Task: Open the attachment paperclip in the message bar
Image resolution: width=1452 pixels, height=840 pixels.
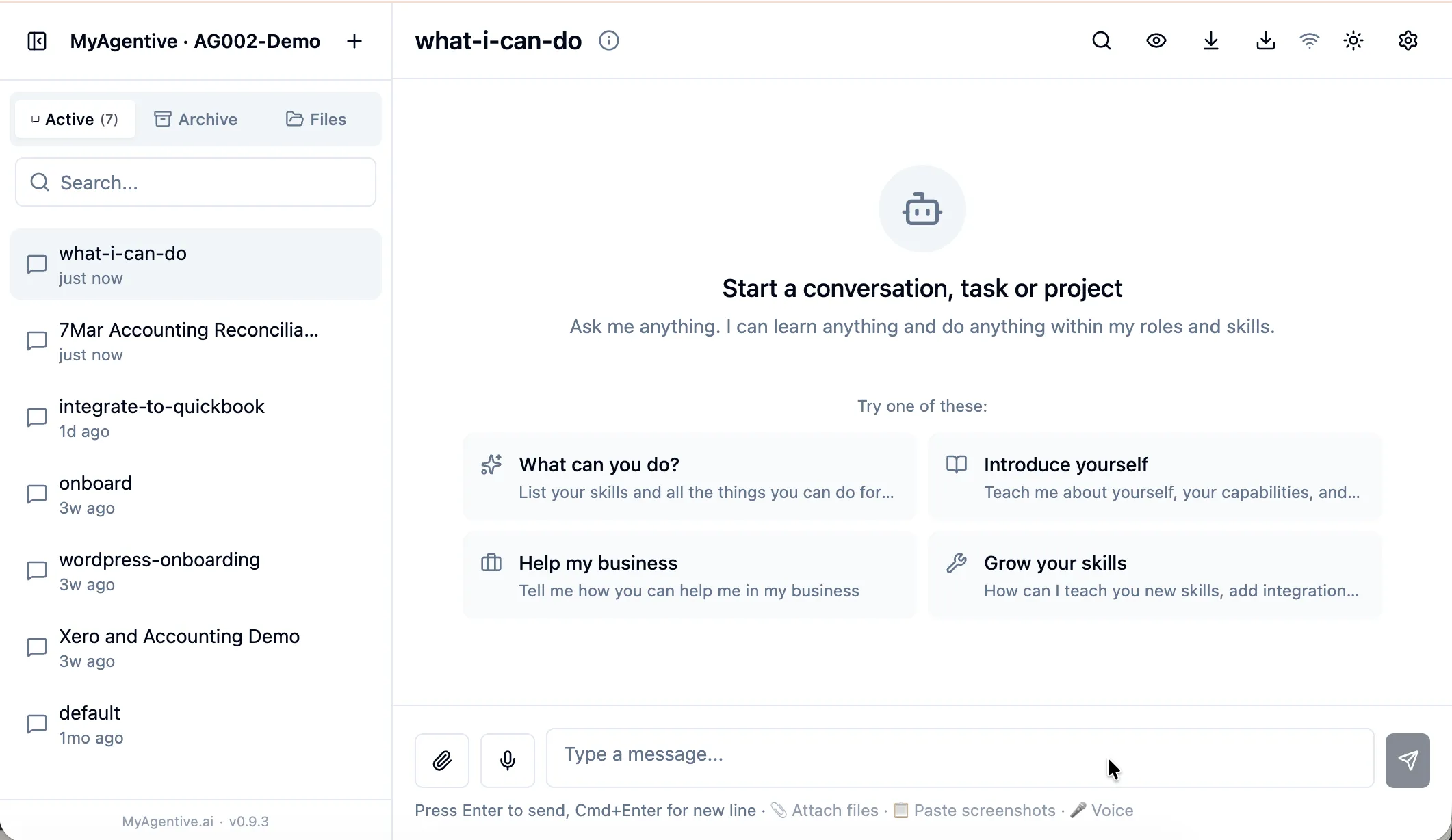Action: (x=441, y=760)
